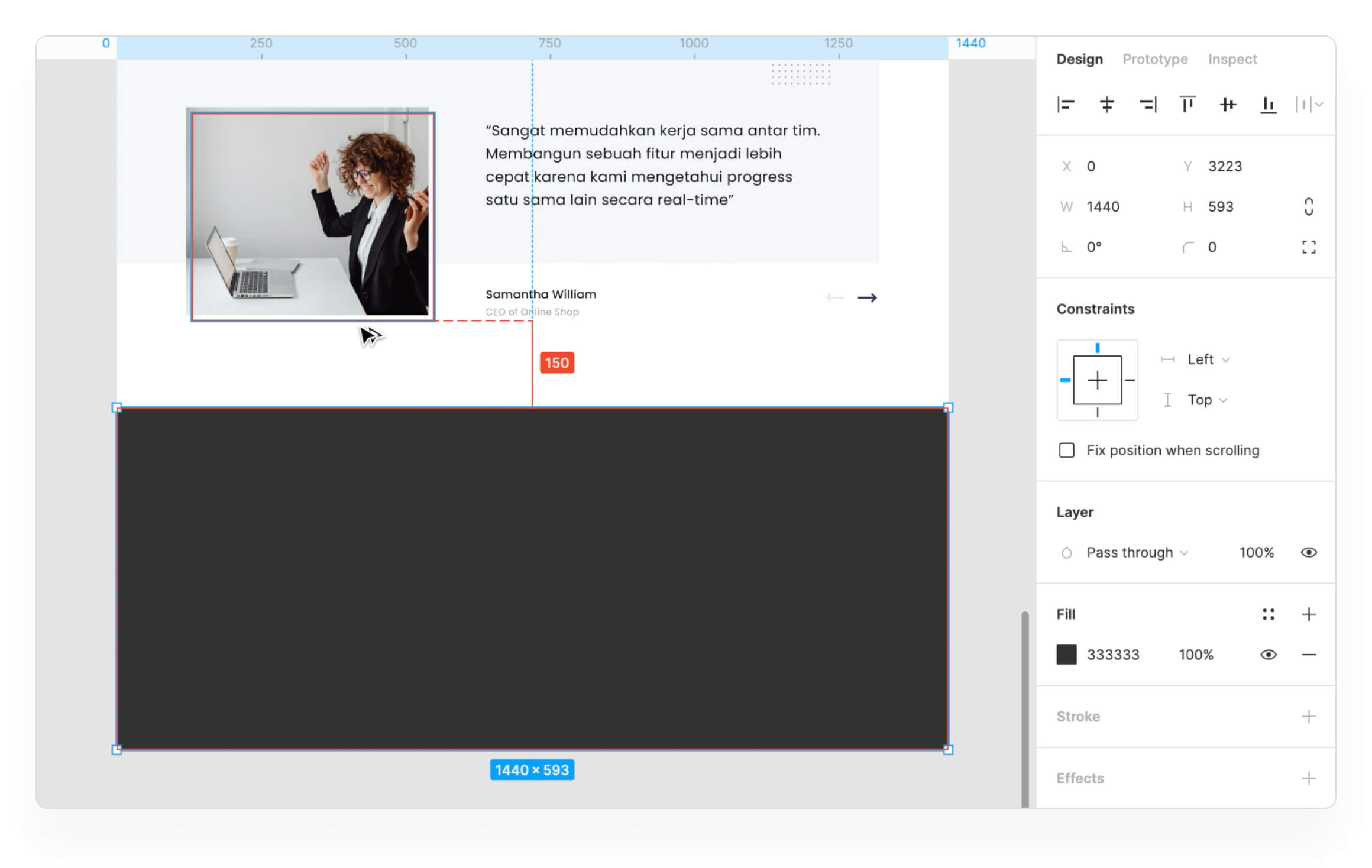
Task: Click the align bottom icon
Action: click(x=1268, y=105)
